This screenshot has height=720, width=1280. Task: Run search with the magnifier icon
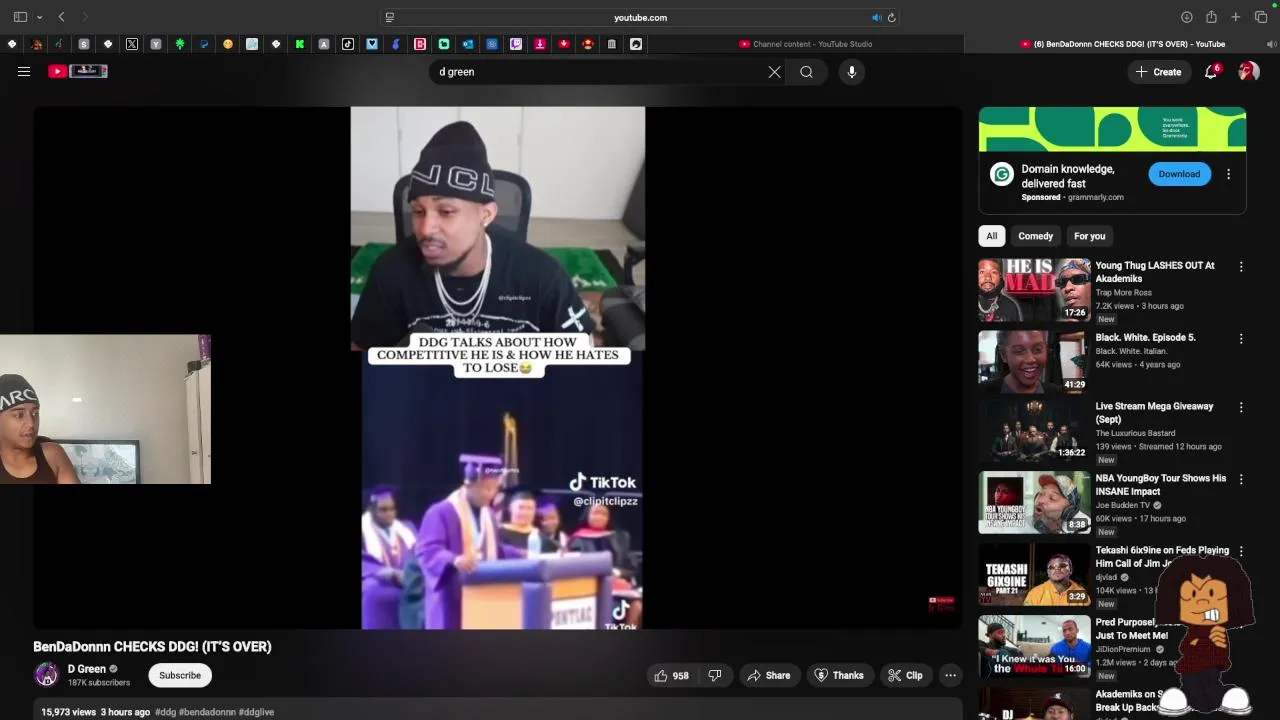[x=806, y=72]
